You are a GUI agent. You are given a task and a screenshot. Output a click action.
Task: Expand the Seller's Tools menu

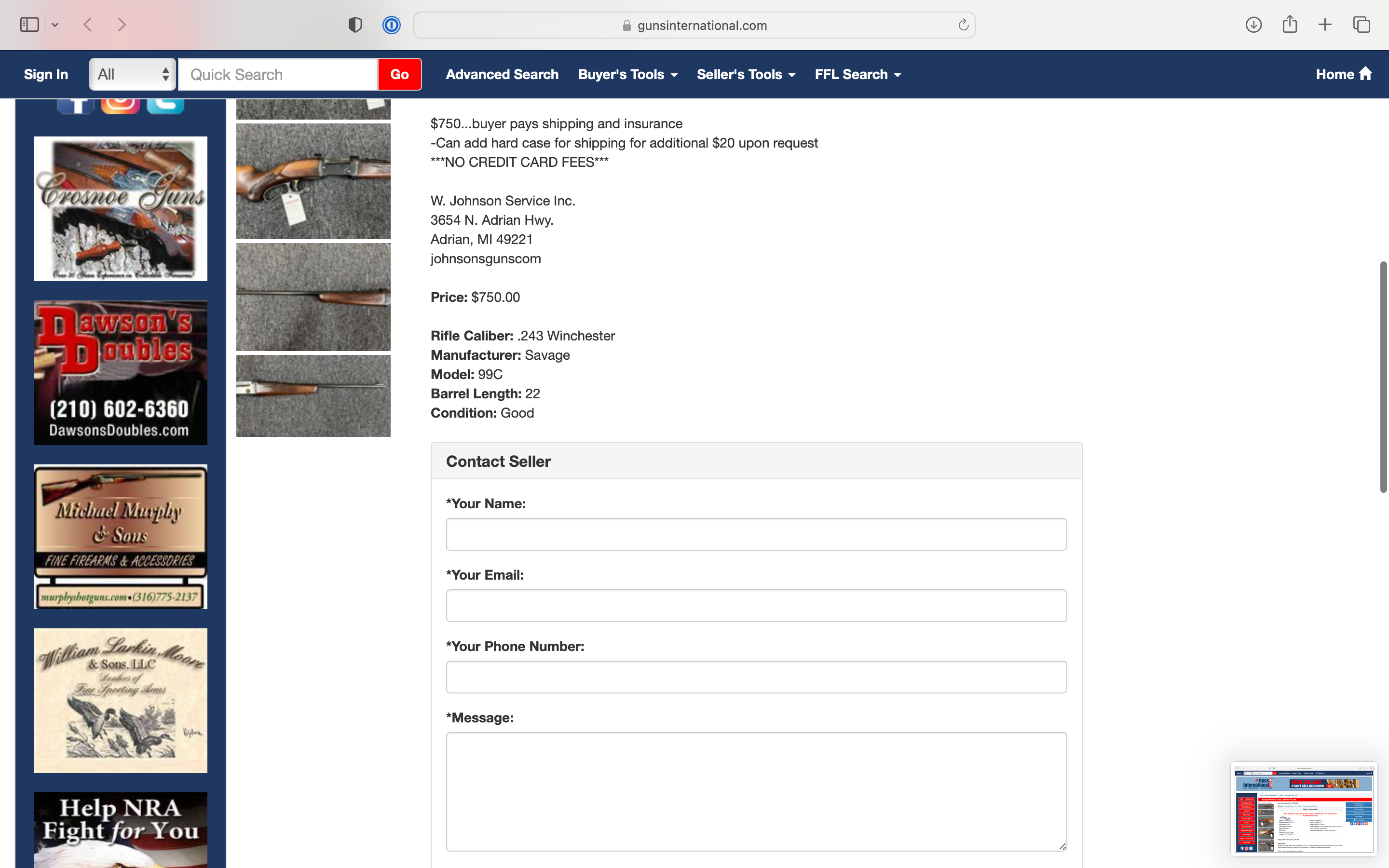click(x=746, y=75)
